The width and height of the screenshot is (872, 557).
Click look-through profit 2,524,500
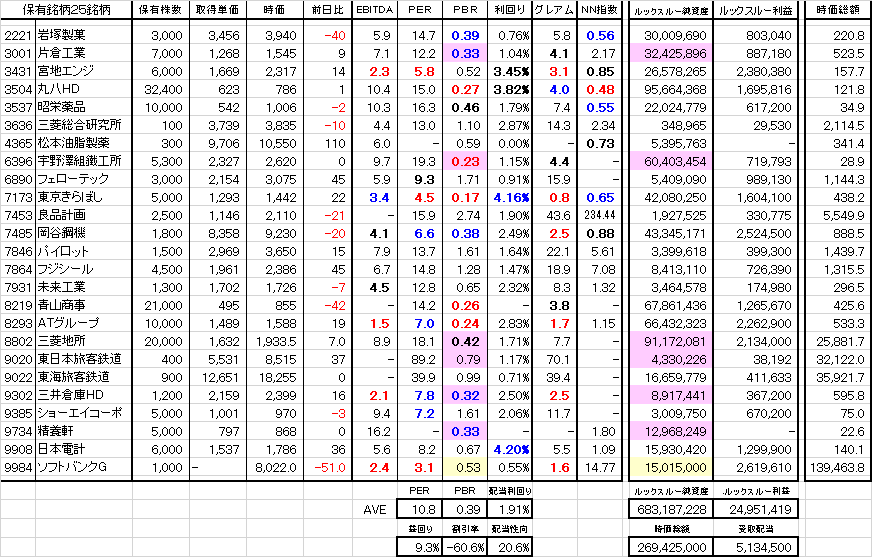pos(764,233)
